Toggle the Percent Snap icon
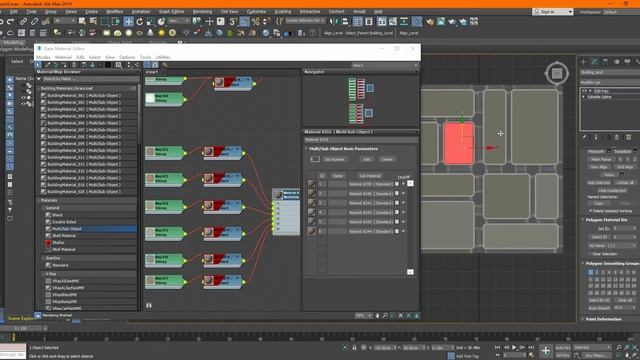640x360 pixels. pyautogui.click(x=256, y=22)
